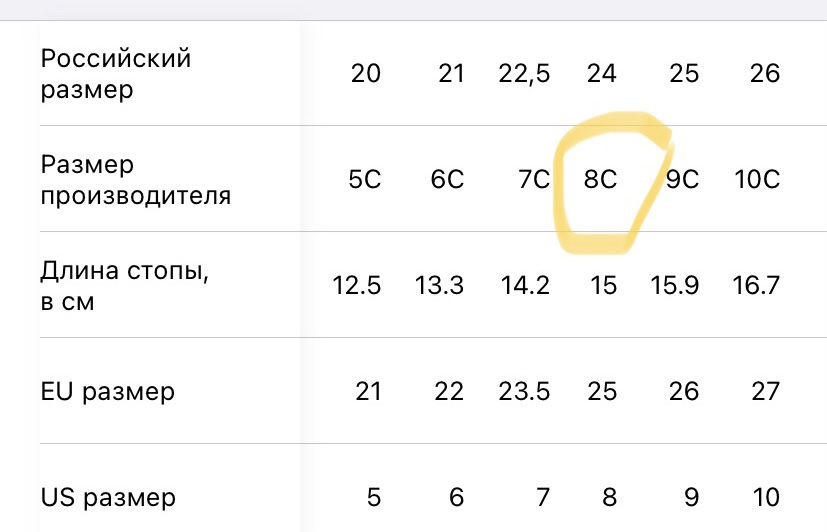Select the highlighted 8C manufacturer size

(x=600, y=179)
